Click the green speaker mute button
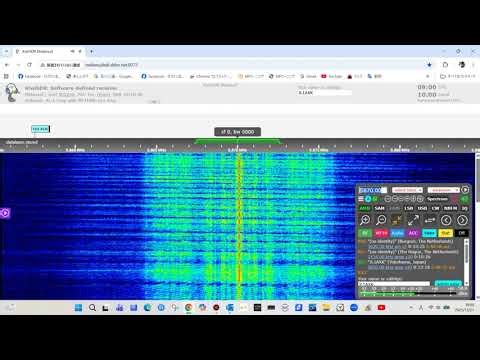 (464, 199)
